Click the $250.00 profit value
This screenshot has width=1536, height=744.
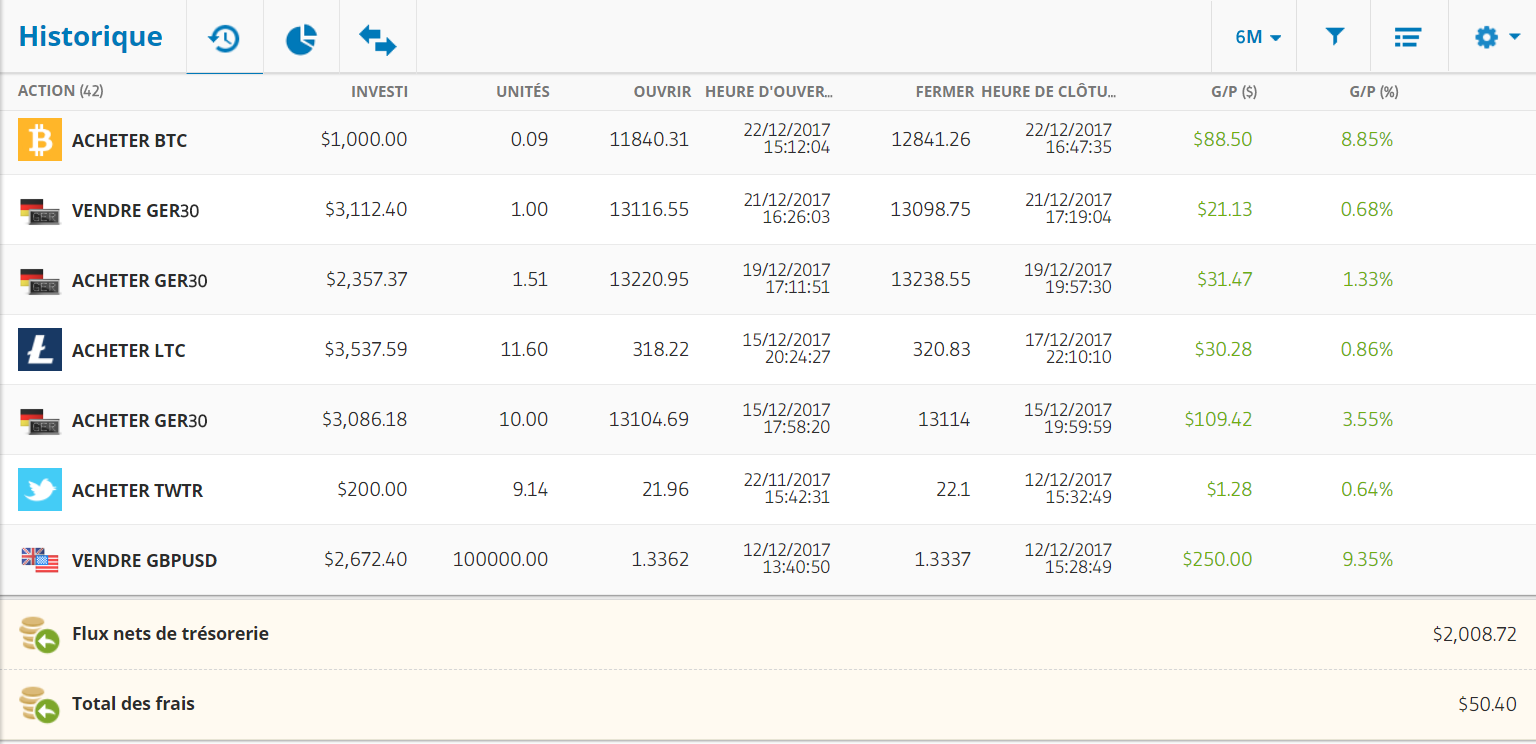click(x=1217, y=560)
